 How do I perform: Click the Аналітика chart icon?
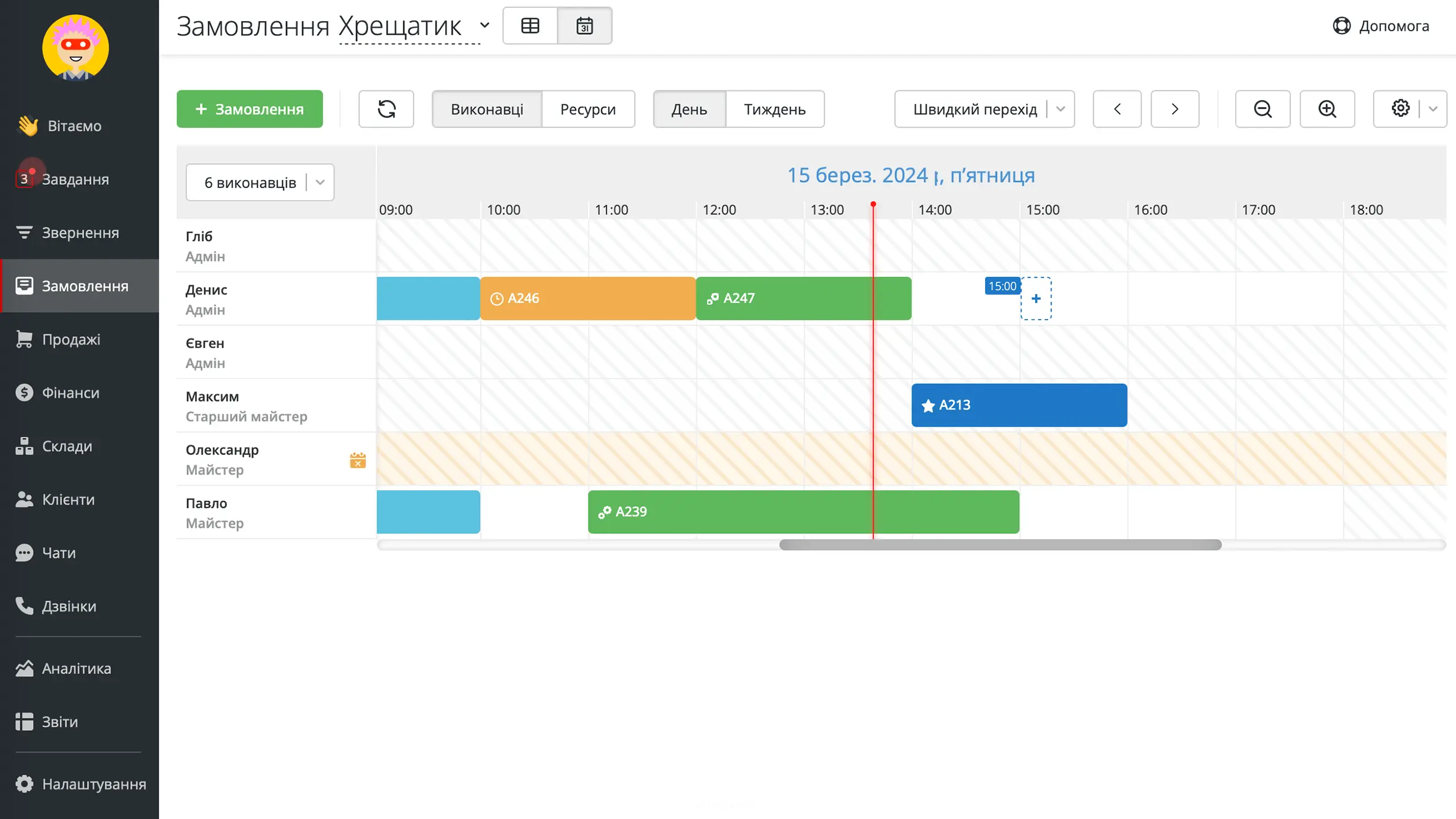pyautogui.click(x=24, y=668)
